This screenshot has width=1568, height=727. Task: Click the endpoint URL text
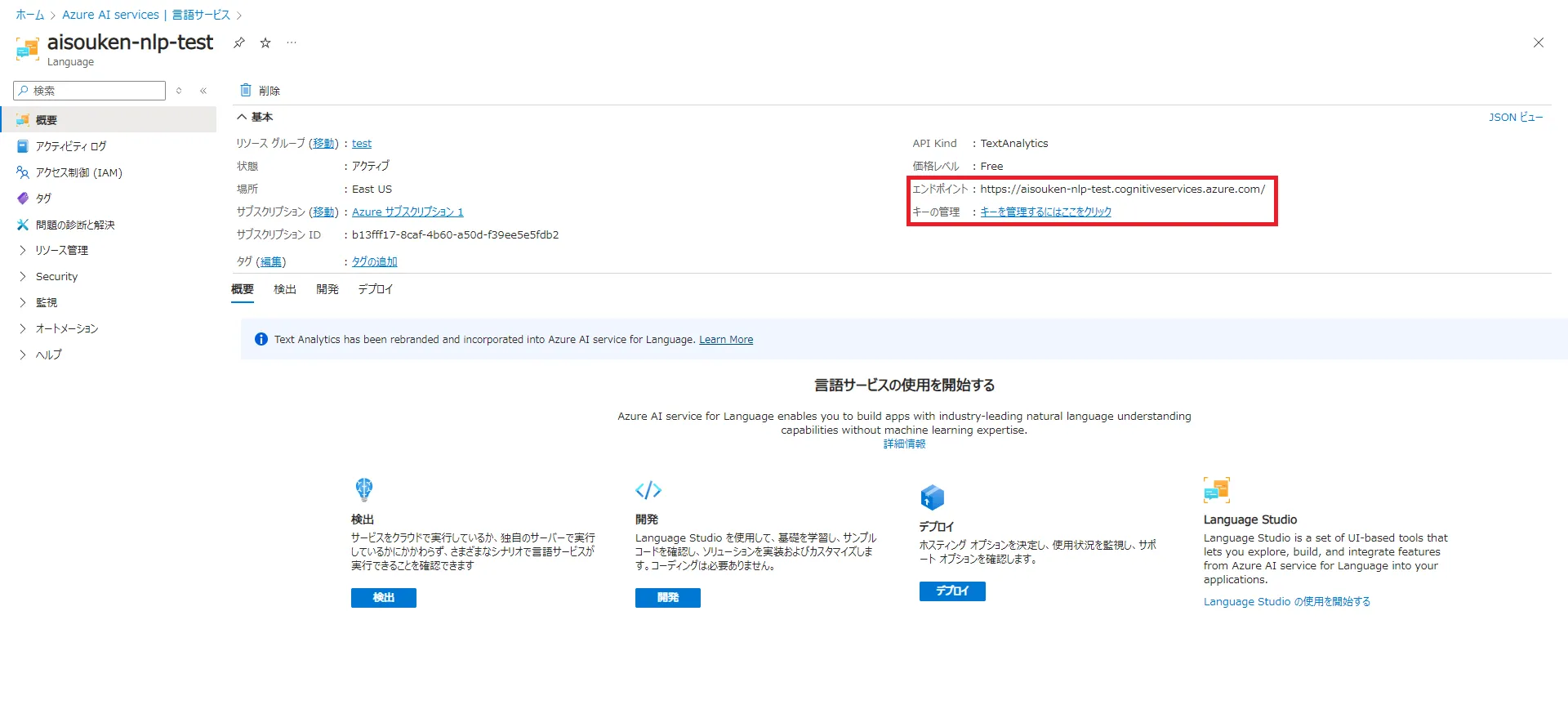[1123, 189]
